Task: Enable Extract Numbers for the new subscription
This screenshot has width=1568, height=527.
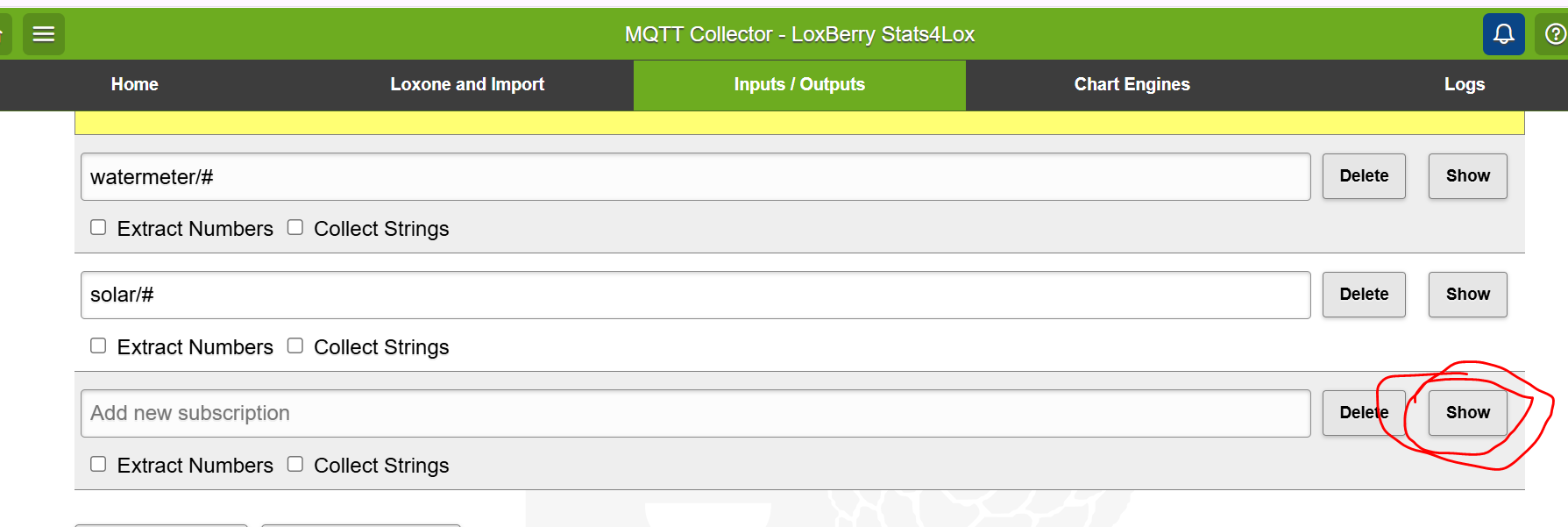Action: click(98, 465)
